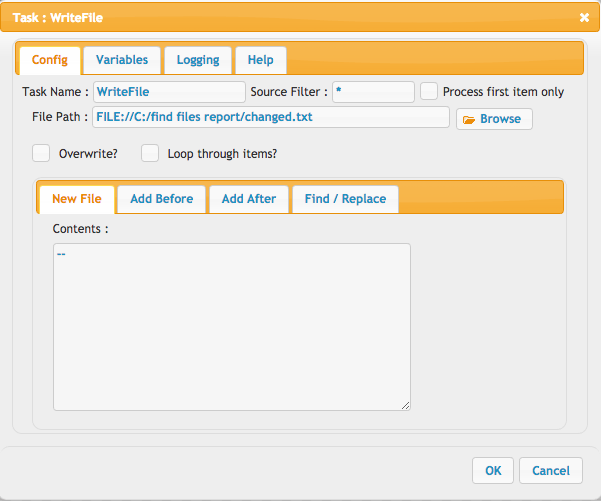601x501 pixels.
Task: Switch to Add Before tab
Action: point(161,199)
